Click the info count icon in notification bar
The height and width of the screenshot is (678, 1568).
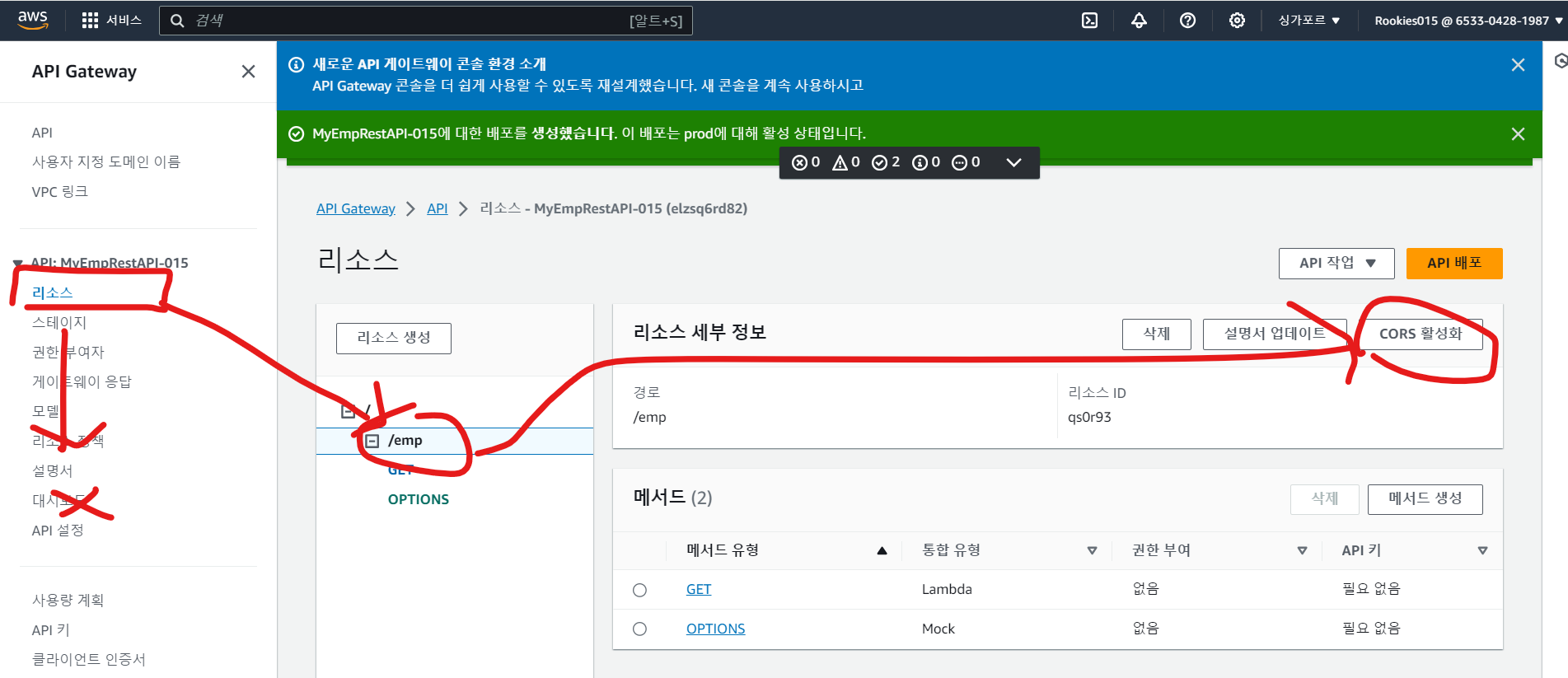point(920,162)
